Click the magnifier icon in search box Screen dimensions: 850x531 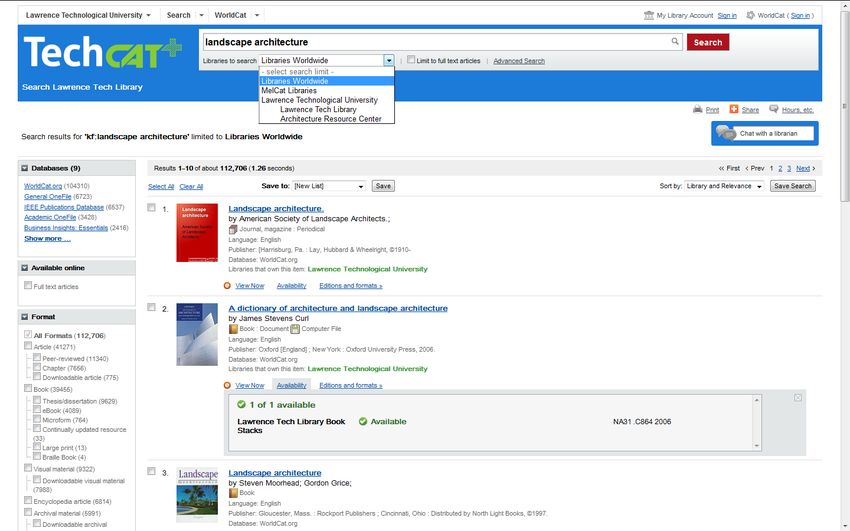click(675, 41)
